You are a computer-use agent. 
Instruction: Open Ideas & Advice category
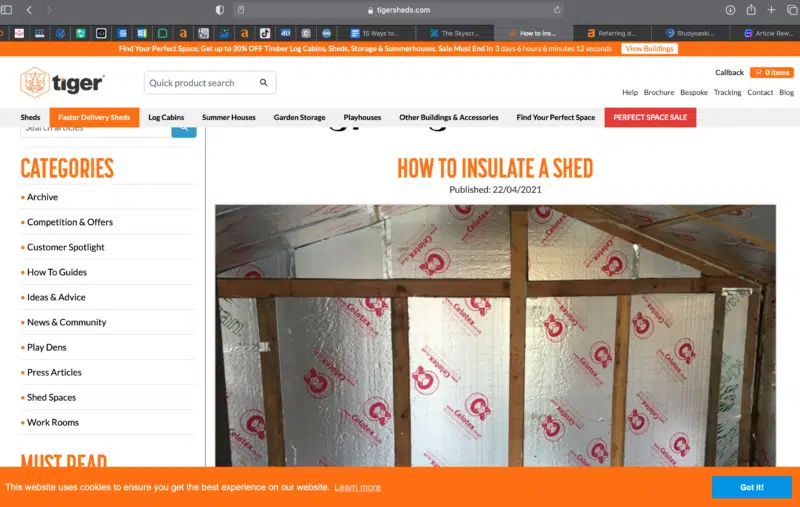pyautogui.click(x=56, y=297)
